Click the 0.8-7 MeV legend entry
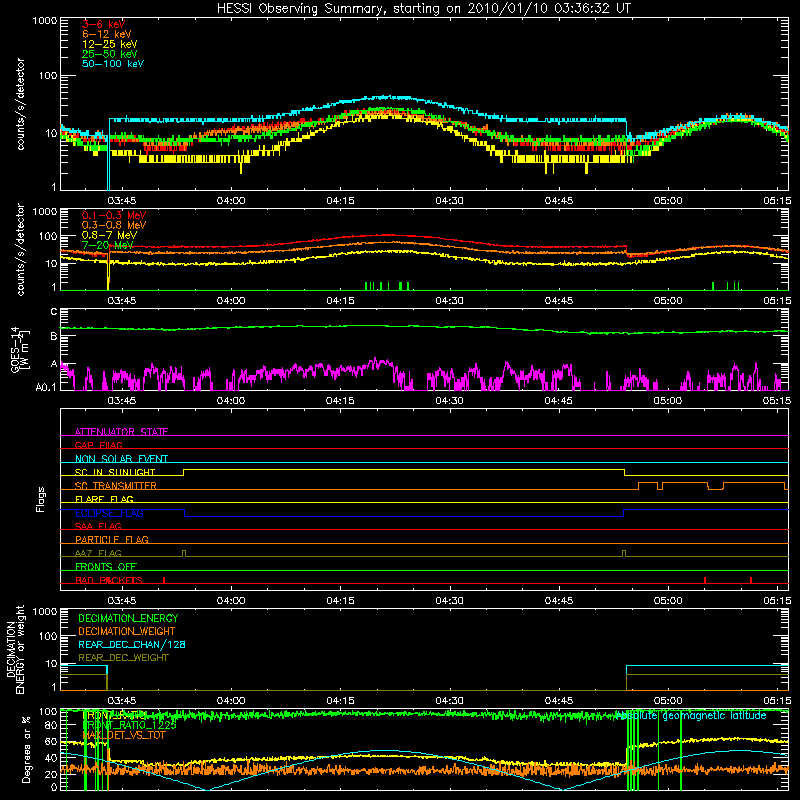Image resolution: width=800 pixels, height=800 pixels. point(109,235)
